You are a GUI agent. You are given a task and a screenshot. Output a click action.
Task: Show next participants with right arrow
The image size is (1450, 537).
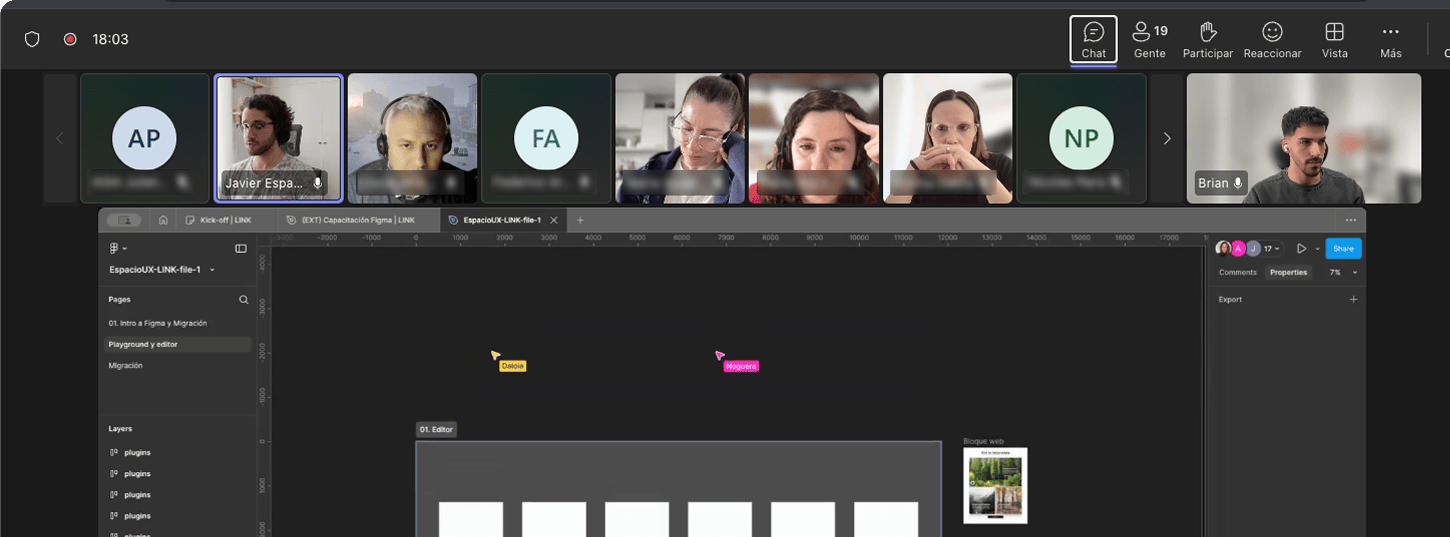(x=1166, y=138)
